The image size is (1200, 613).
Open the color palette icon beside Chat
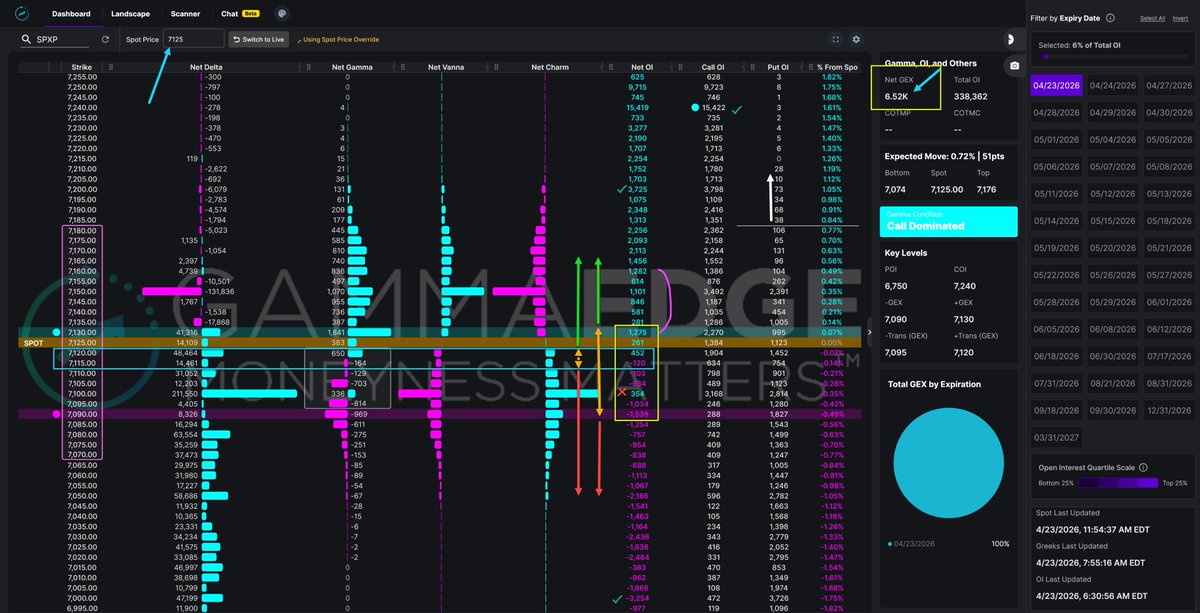pos(283,14)
